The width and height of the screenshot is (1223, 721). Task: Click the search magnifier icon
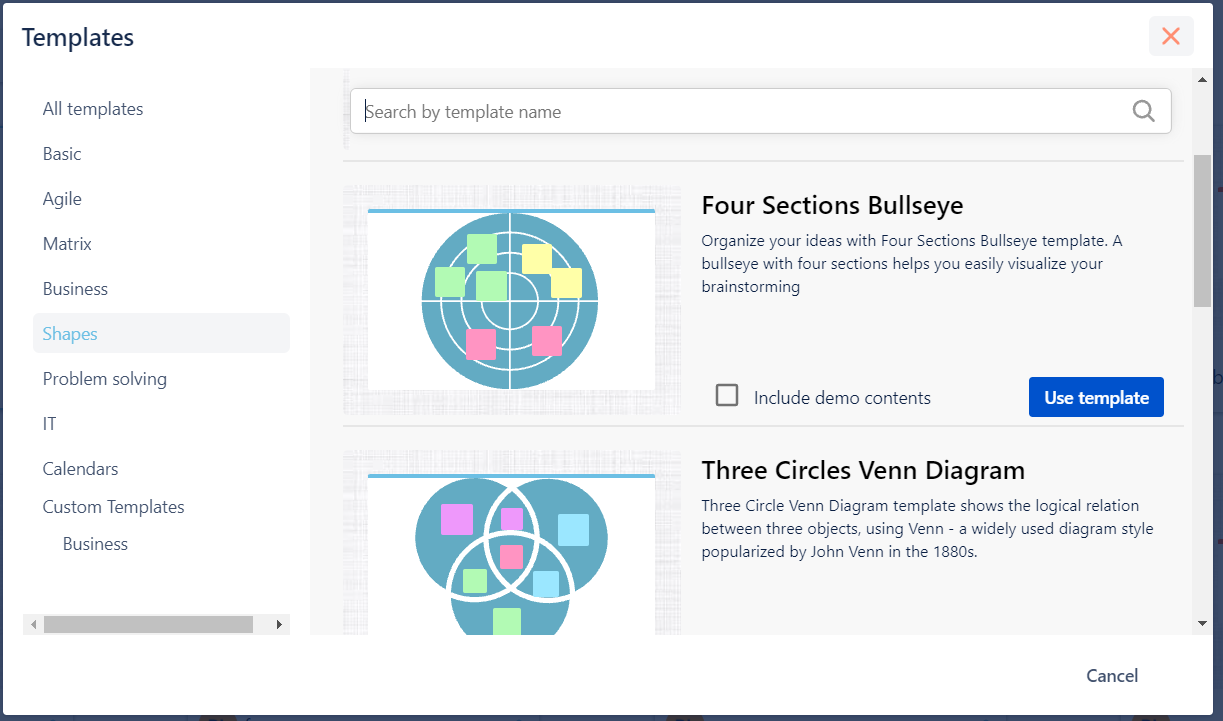[x=1143, y=111]
